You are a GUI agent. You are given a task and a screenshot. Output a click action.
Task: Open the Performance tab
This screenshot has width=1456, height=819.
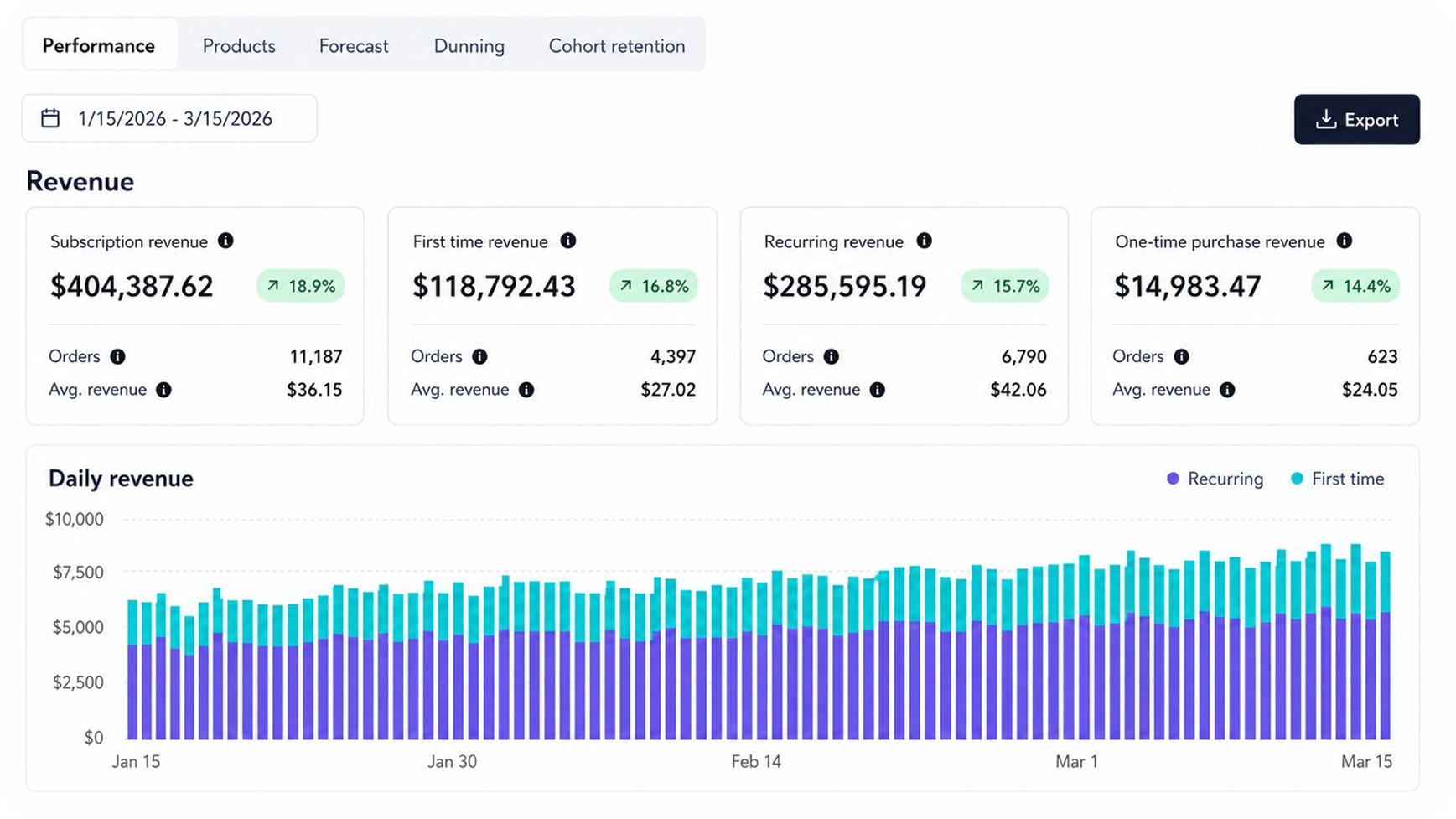coord(99,45)
